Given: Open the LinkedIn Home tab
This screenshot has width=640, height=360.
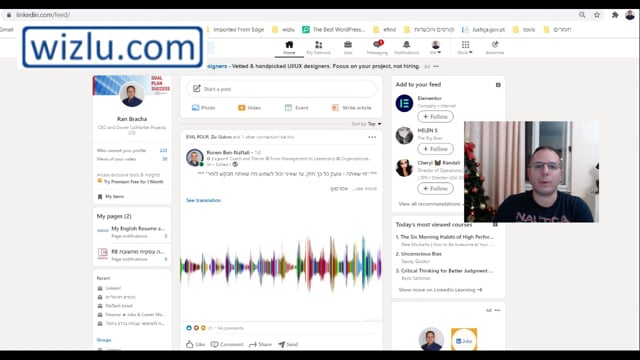Looking at the screenshot, I should pos(289,48).
